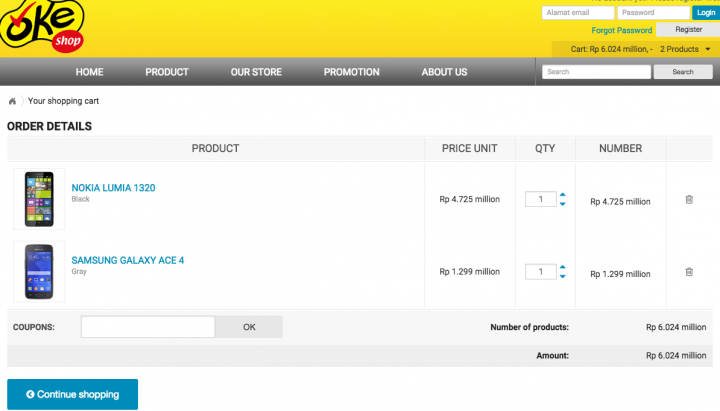Image resolution: width=720 pixels, height=411 pixels.
Task: Open the Forgot Password link
Action: 622,30
